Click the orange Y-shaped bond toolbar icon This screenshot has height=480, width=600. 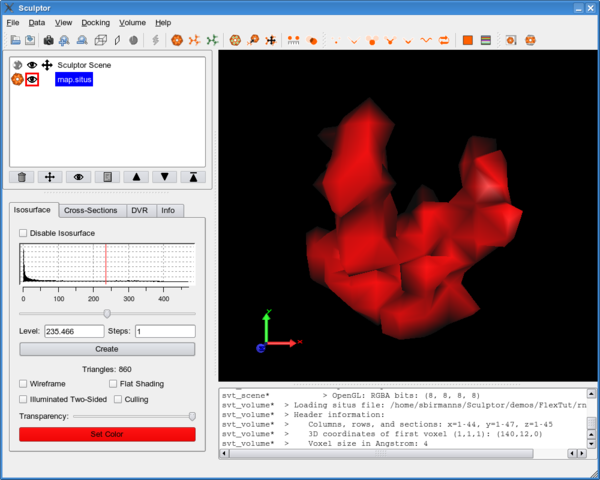pyautogui.click(x=390, y=40)
